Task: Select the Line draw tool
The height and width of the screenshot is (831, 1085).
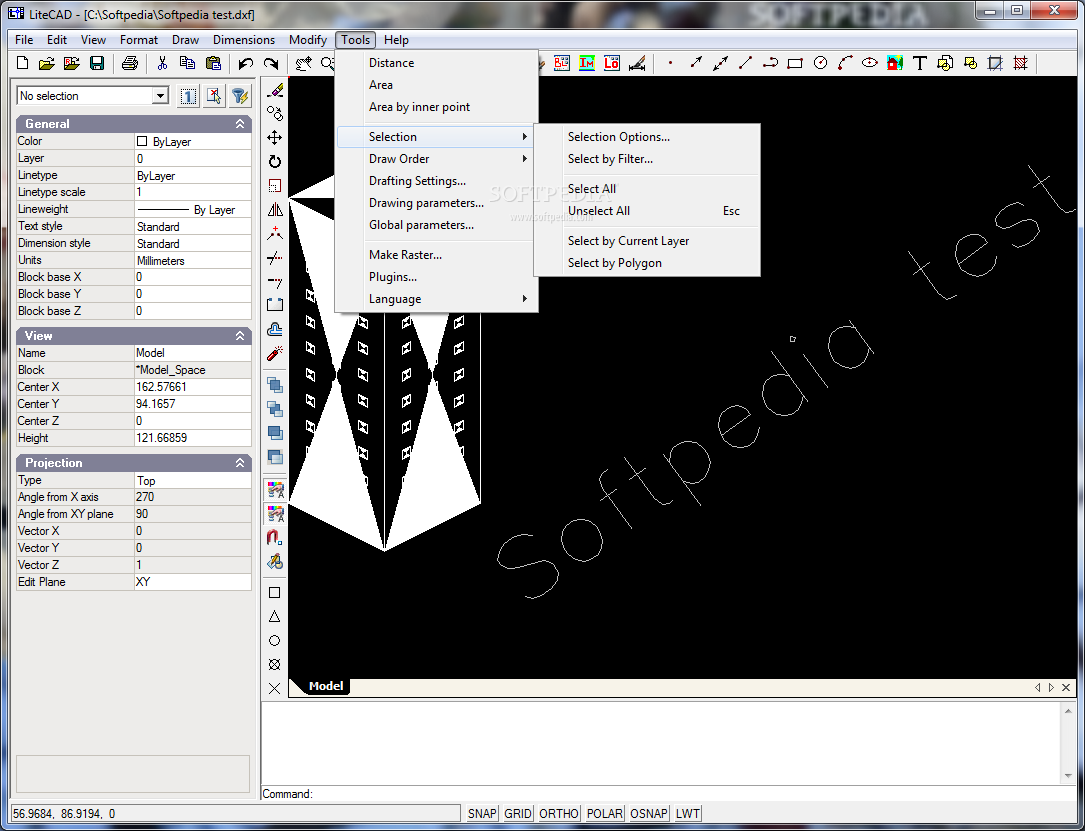Action: point(745,64)
